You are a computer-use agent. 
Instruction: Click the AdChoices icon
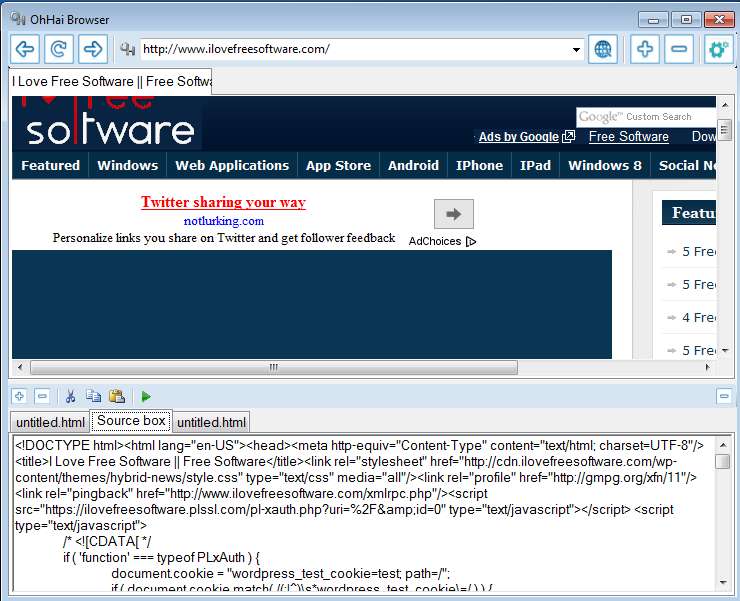coord(471,241)
